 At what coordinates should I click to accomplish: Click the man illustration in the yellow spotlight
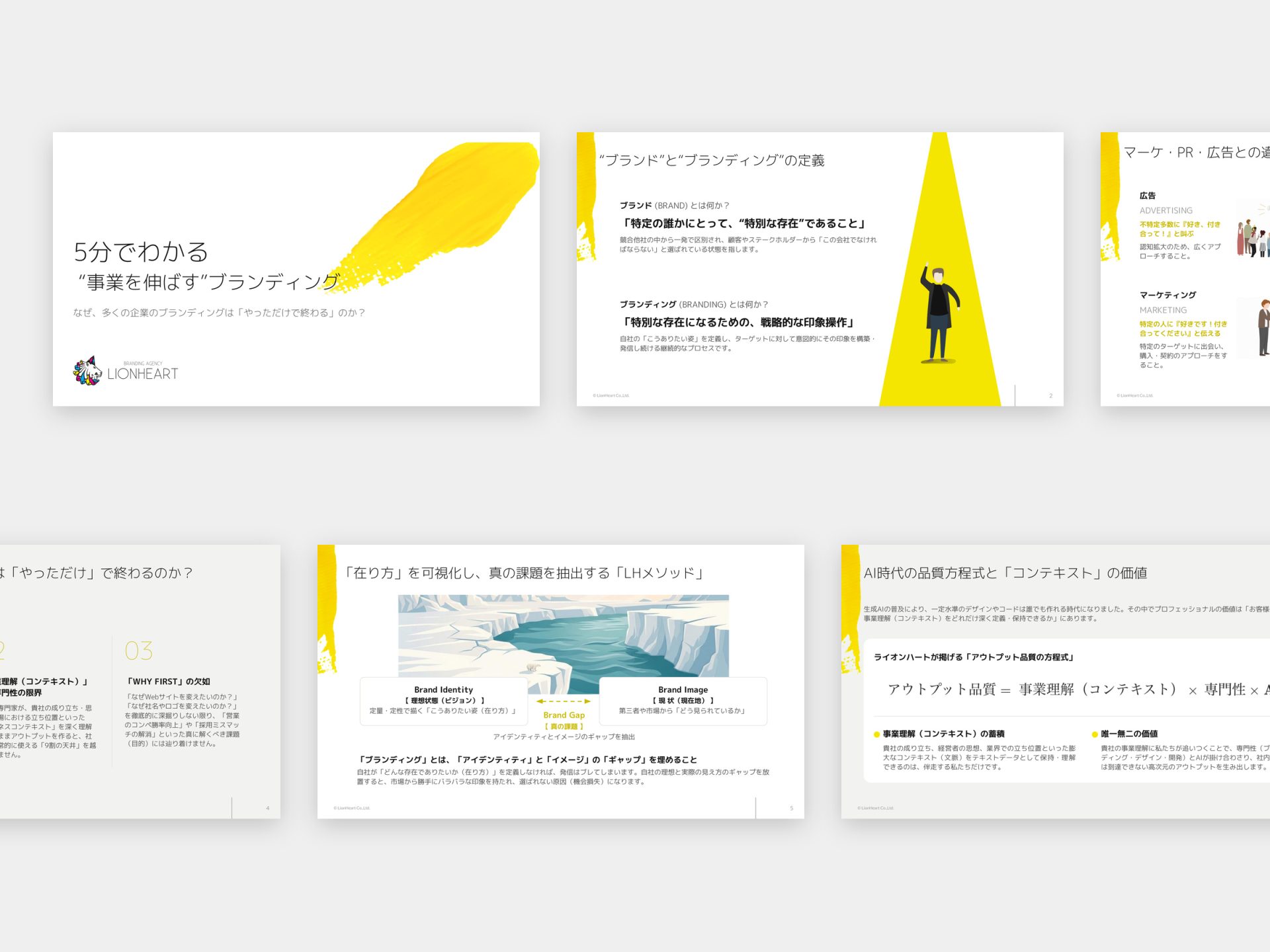[939, 315]
